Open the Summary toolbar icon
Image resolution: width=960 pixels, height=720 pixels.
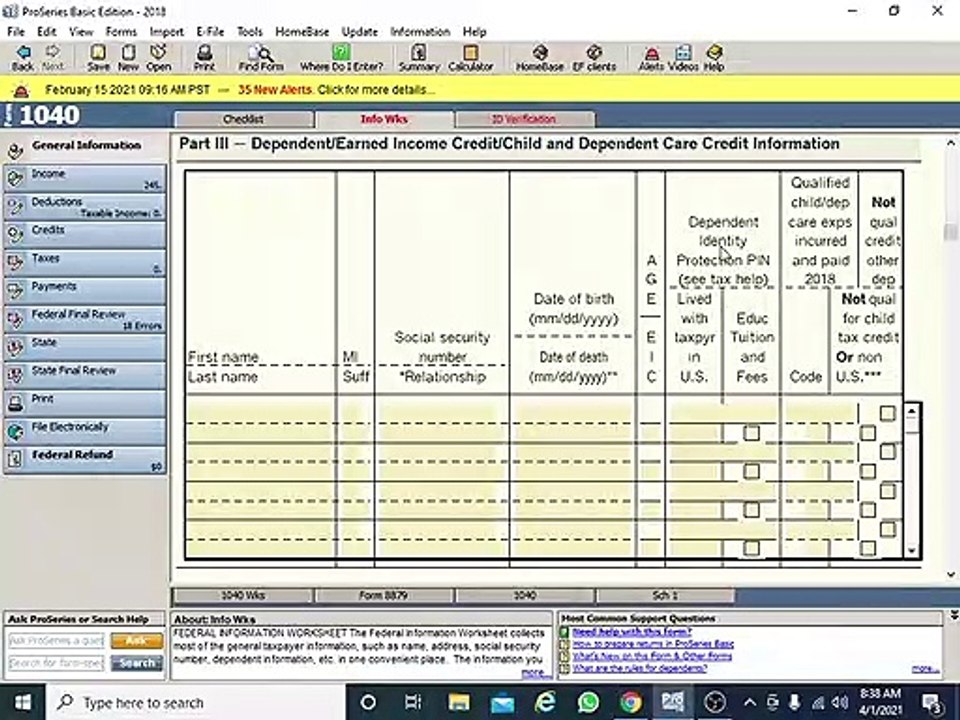[419, 58]
